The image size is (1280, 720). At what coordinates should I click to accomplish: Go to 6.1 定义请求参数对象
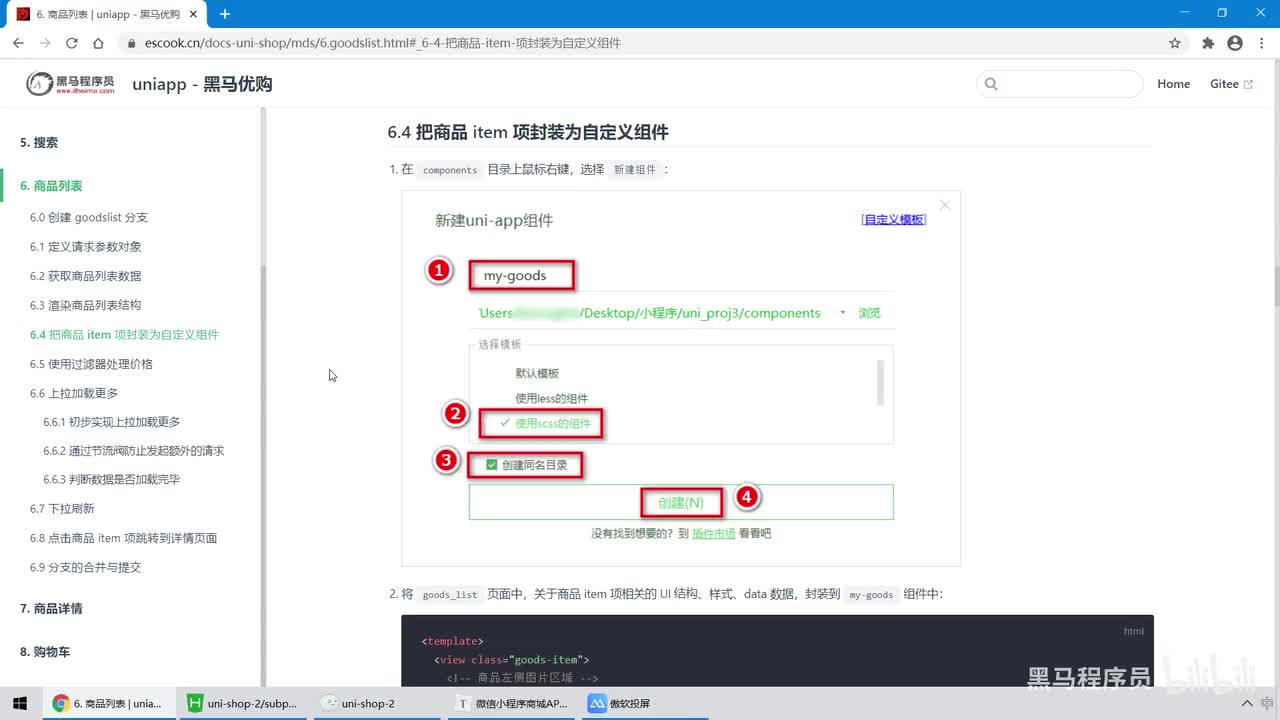click(x=85, y=246)
